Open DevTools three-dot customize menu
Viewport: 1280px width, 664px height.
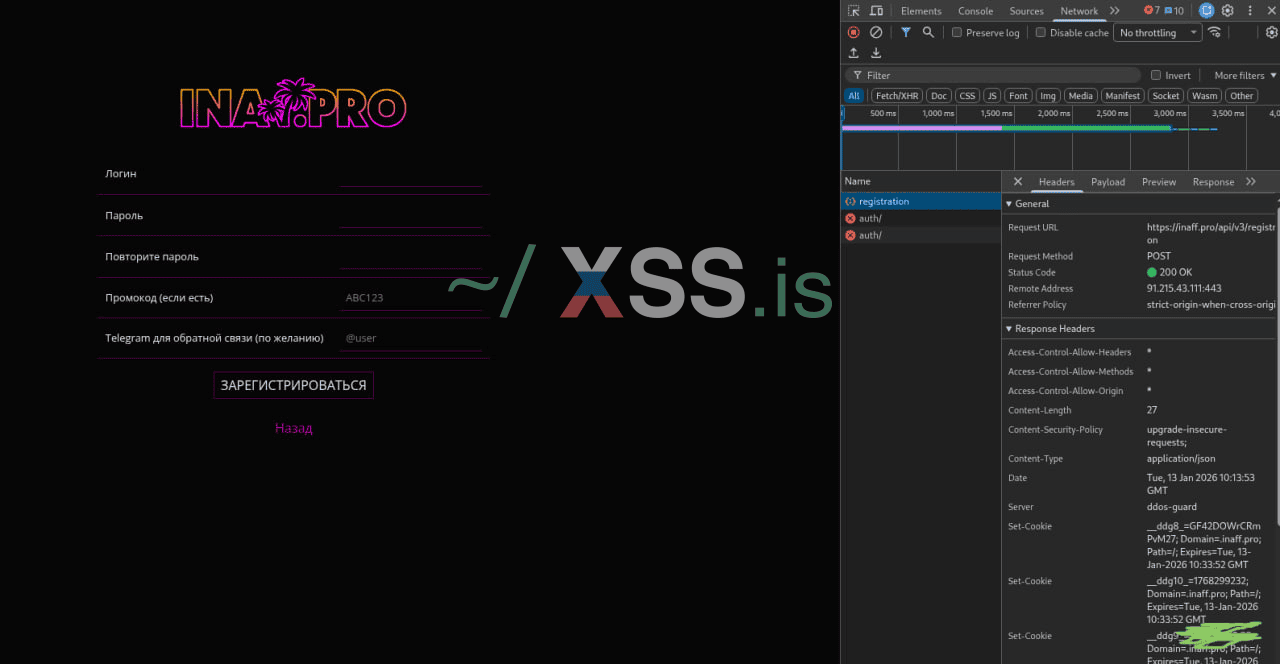tap(1250, 11)
